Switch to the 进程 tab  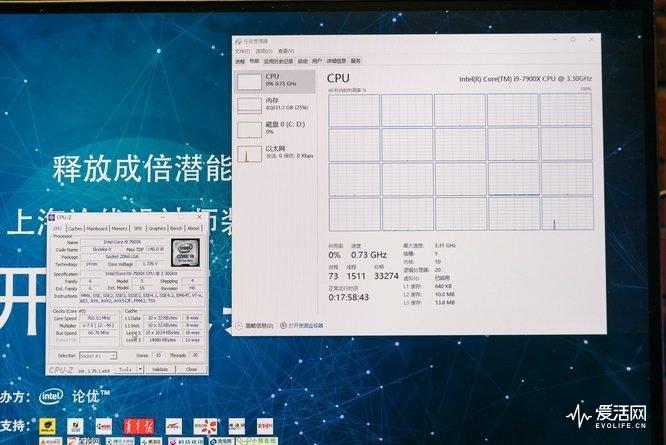240,61
